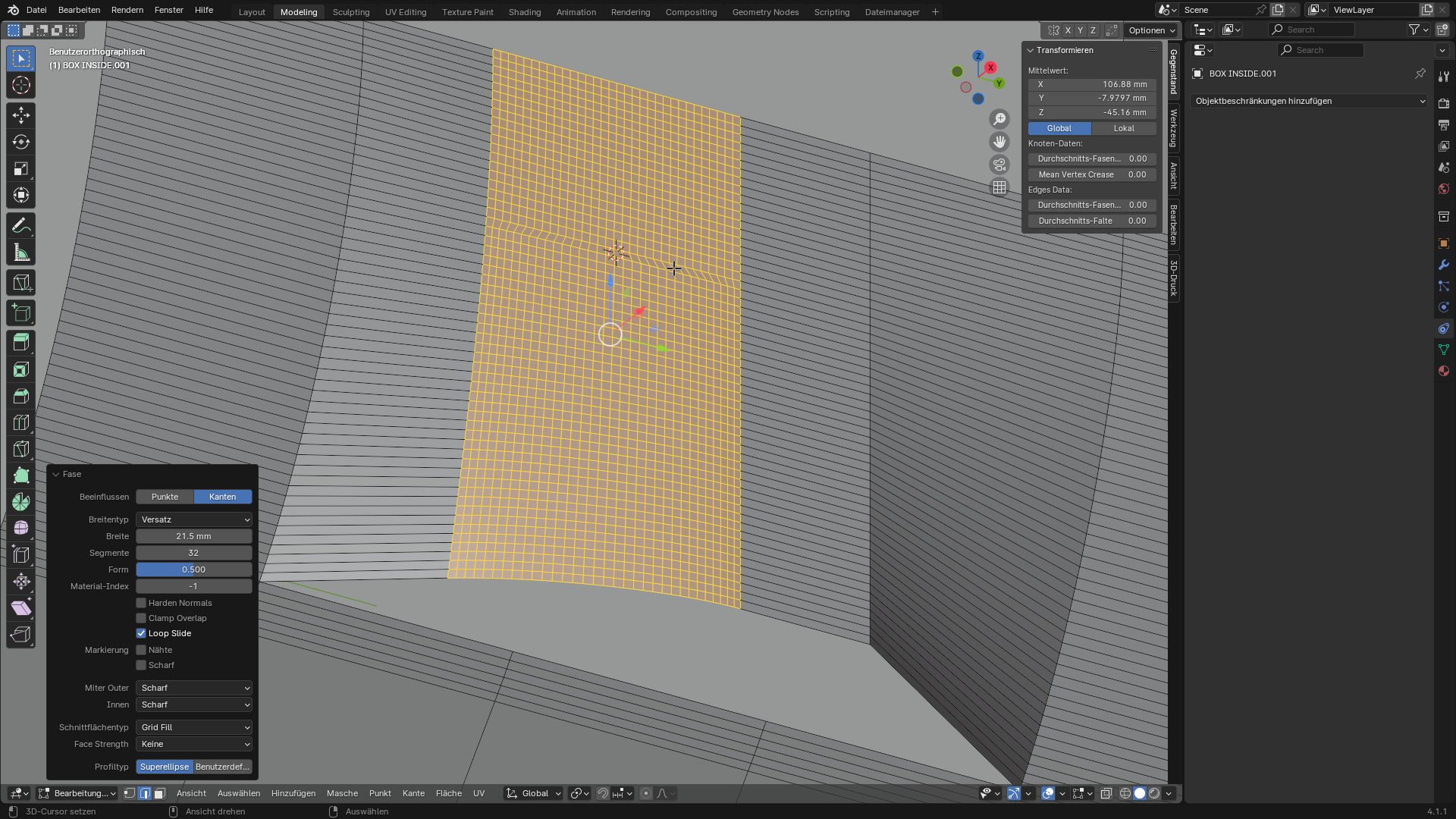1456x819 pixels.
Task: Open the Modifiers wrench properties tab
Action: click(x=1443, y=265)
